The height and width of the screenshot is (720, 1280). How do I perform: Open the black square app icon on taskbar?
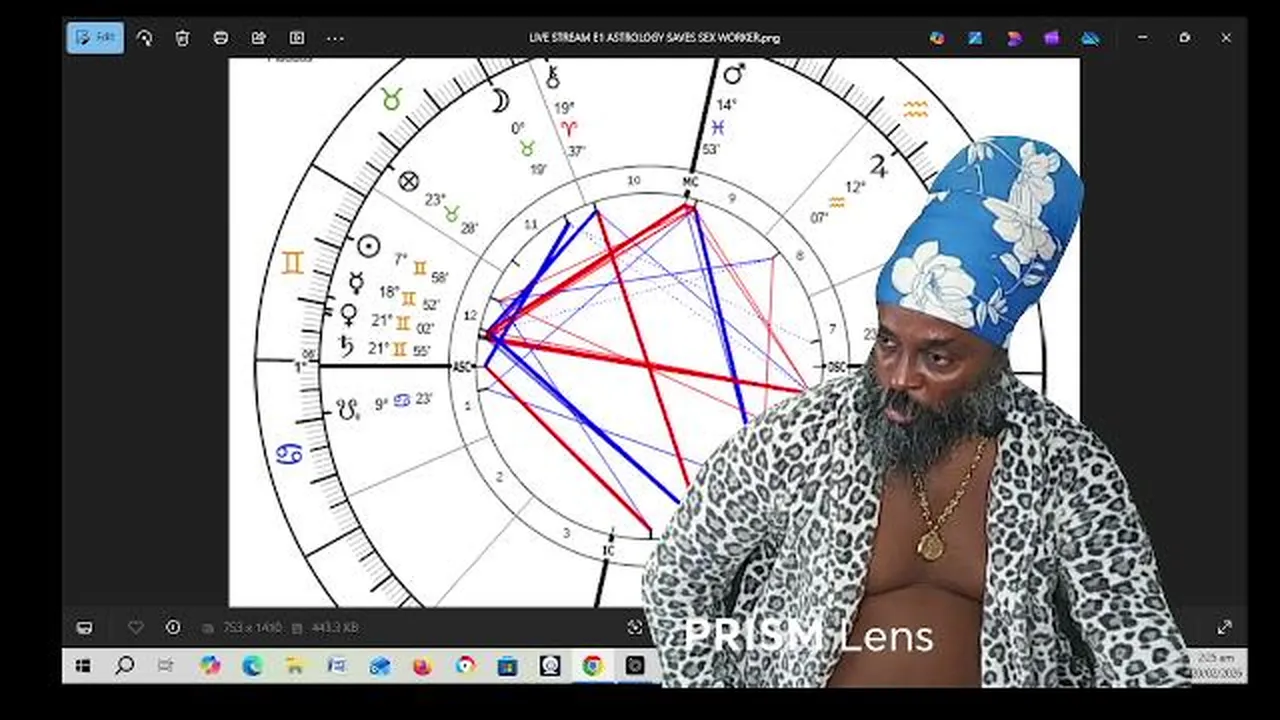tap(635, 666)
